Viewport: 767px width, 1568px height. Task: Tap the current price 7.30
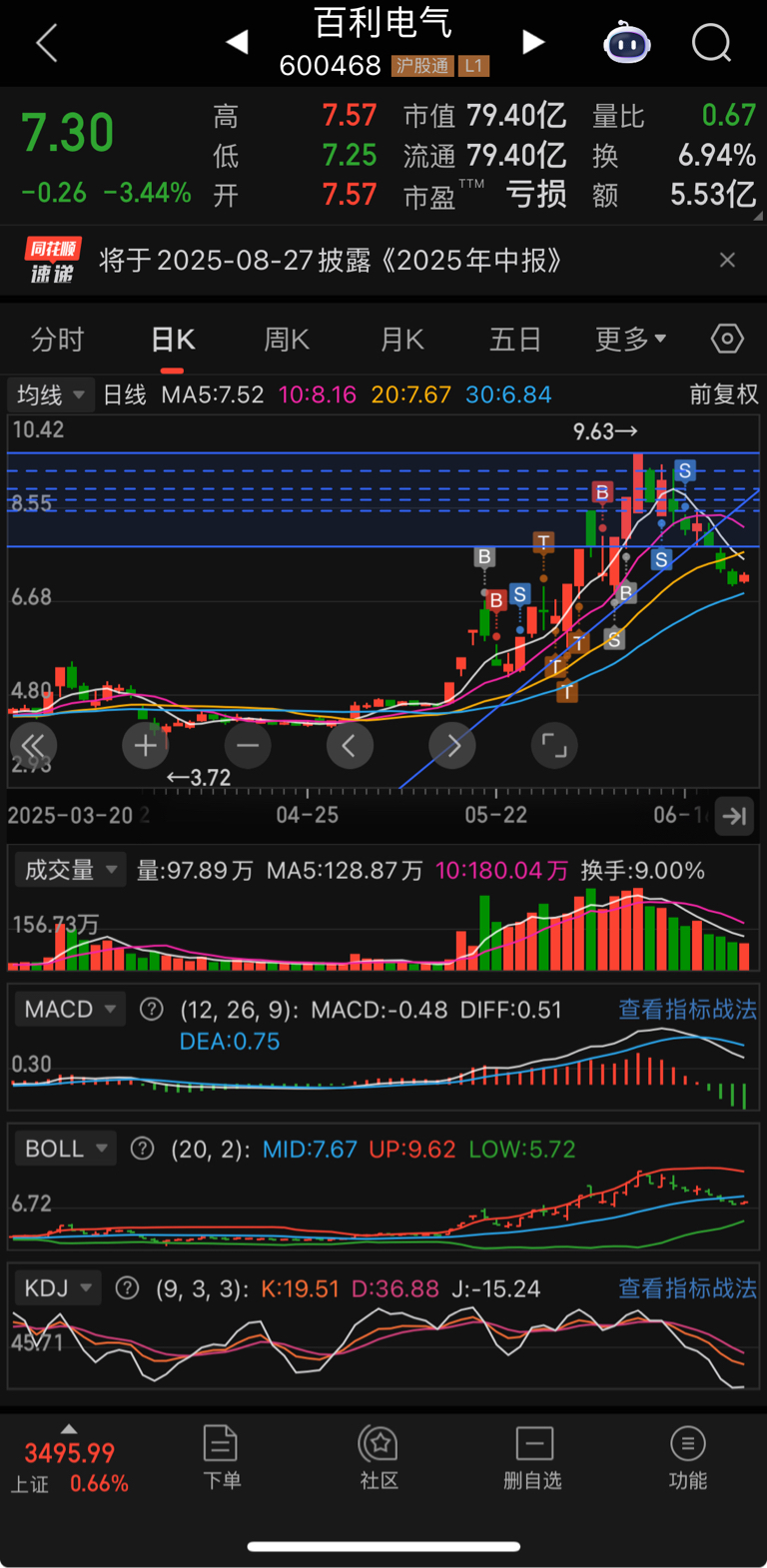coord(68,133)
